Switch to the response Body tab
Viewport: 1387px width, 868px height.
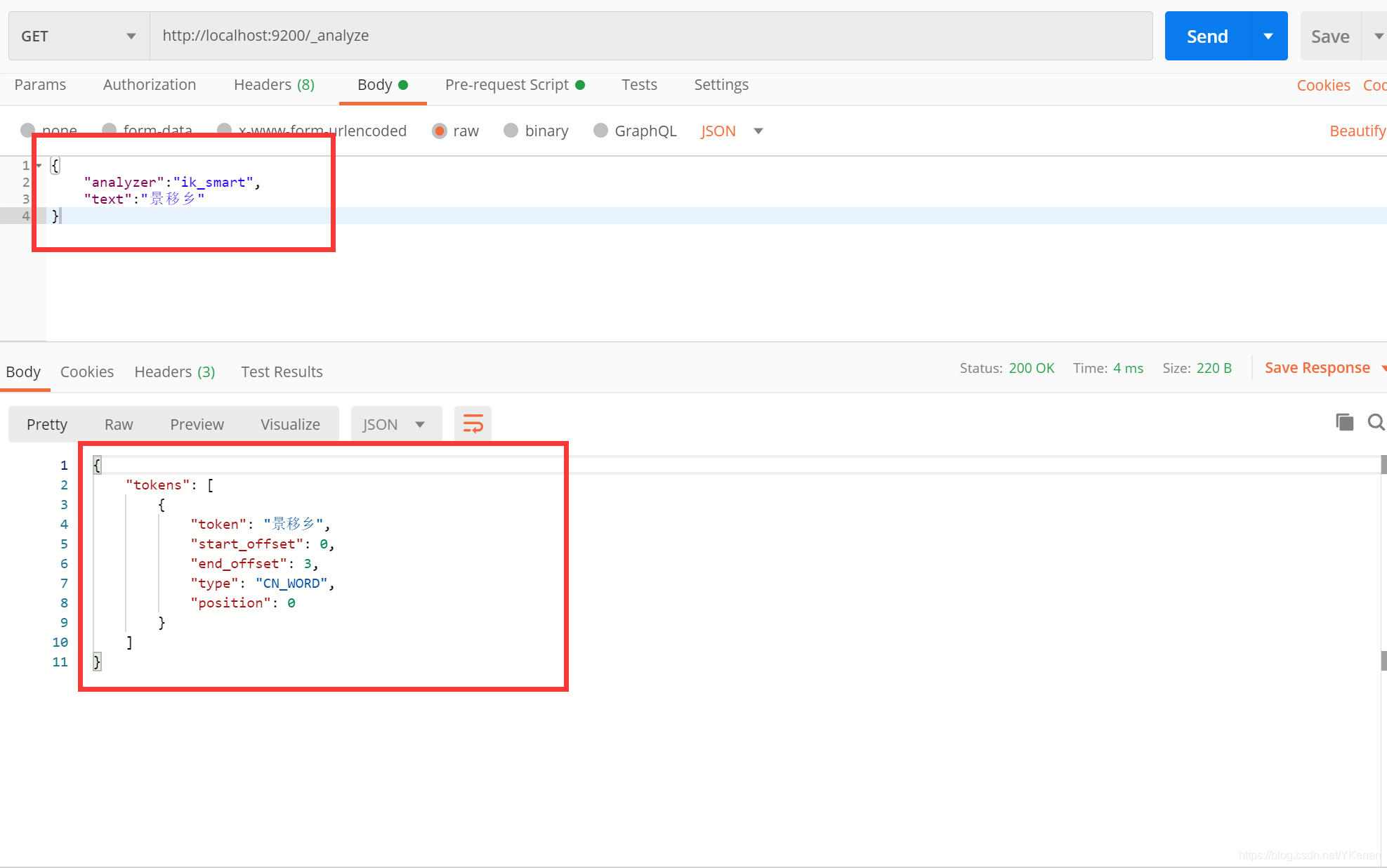point(23,371)
